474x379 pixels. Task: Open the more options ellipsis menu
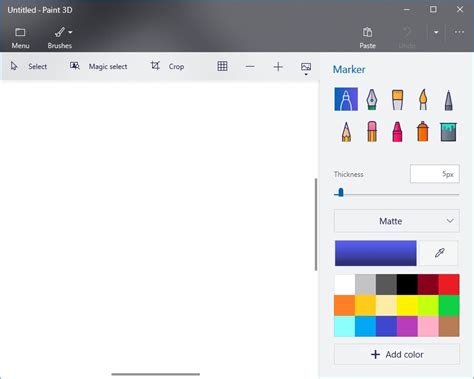(459, 32)
